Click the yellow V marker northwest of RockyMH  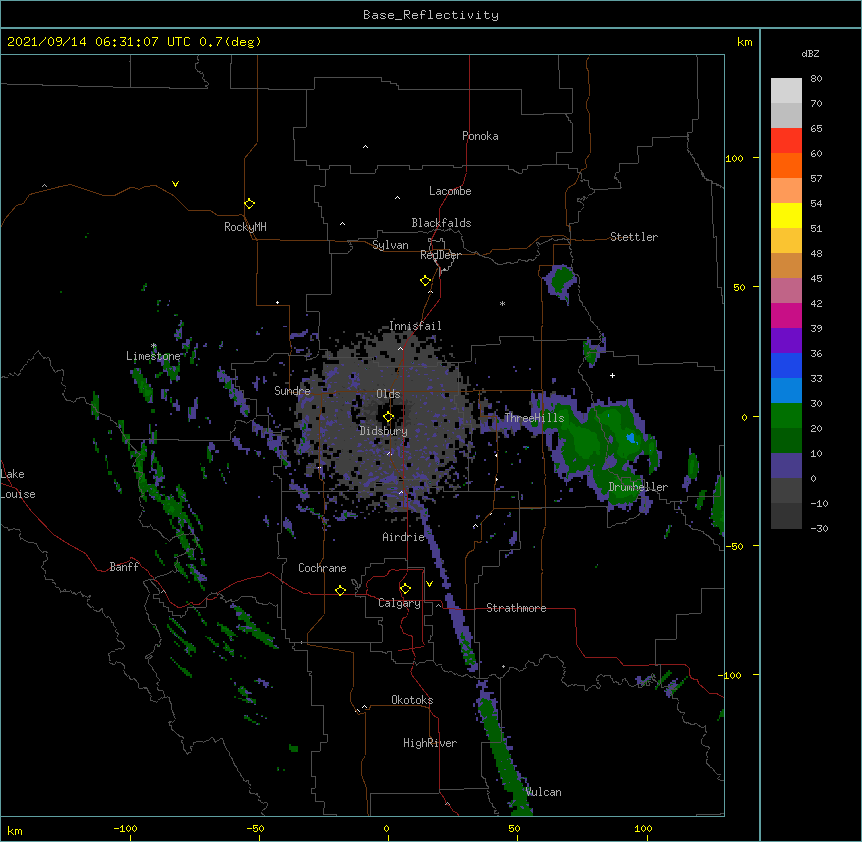click(175, 184)
